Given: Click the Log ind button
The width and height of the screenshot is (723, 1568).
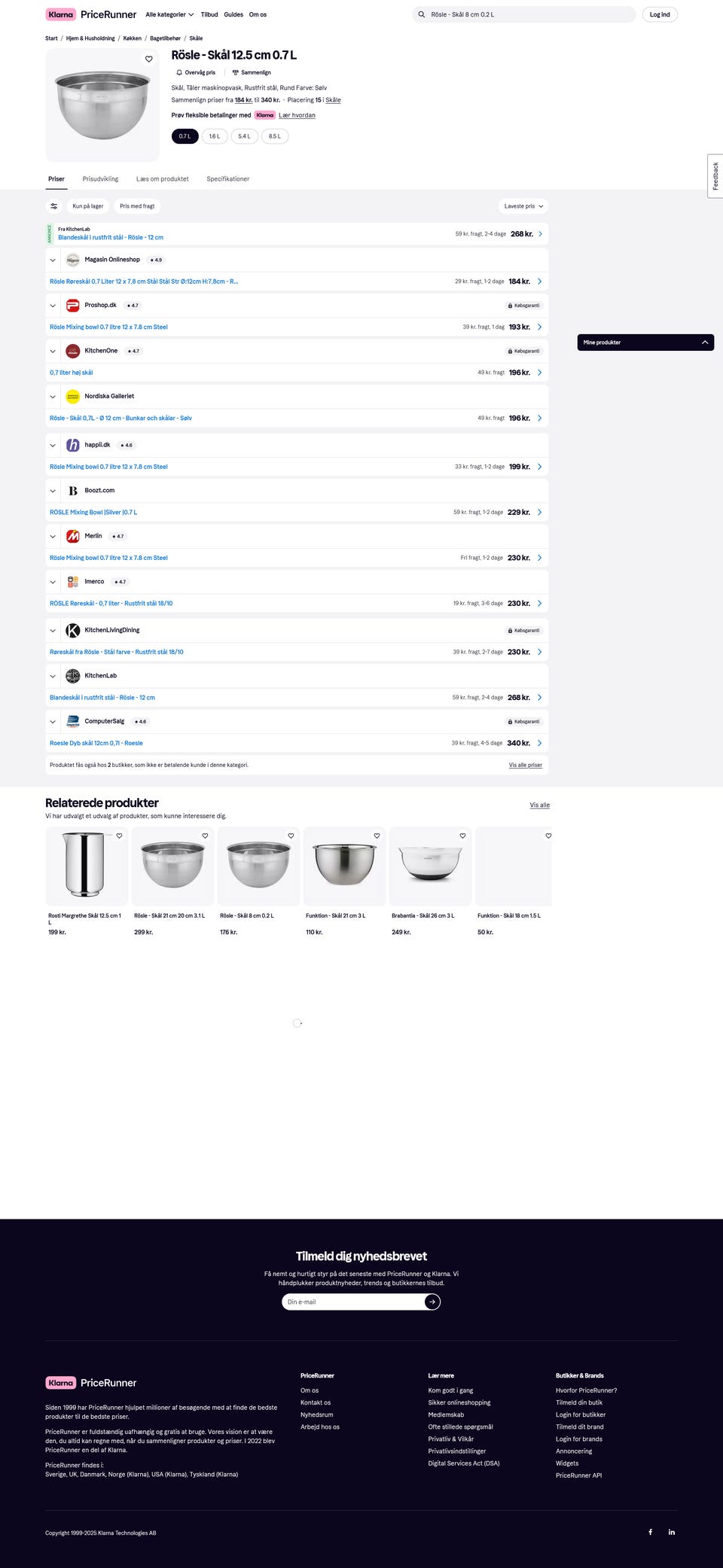Looking at the screenshot, I should [x=660, y=14].
